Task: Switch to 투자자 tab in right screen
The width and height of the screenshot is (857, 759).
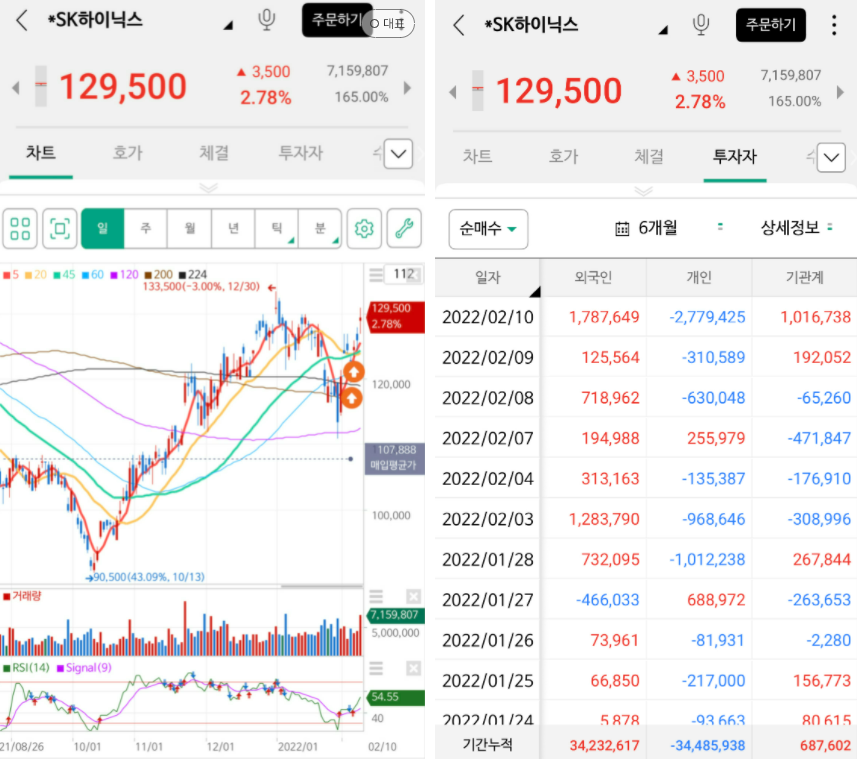Action: [735, 157]
